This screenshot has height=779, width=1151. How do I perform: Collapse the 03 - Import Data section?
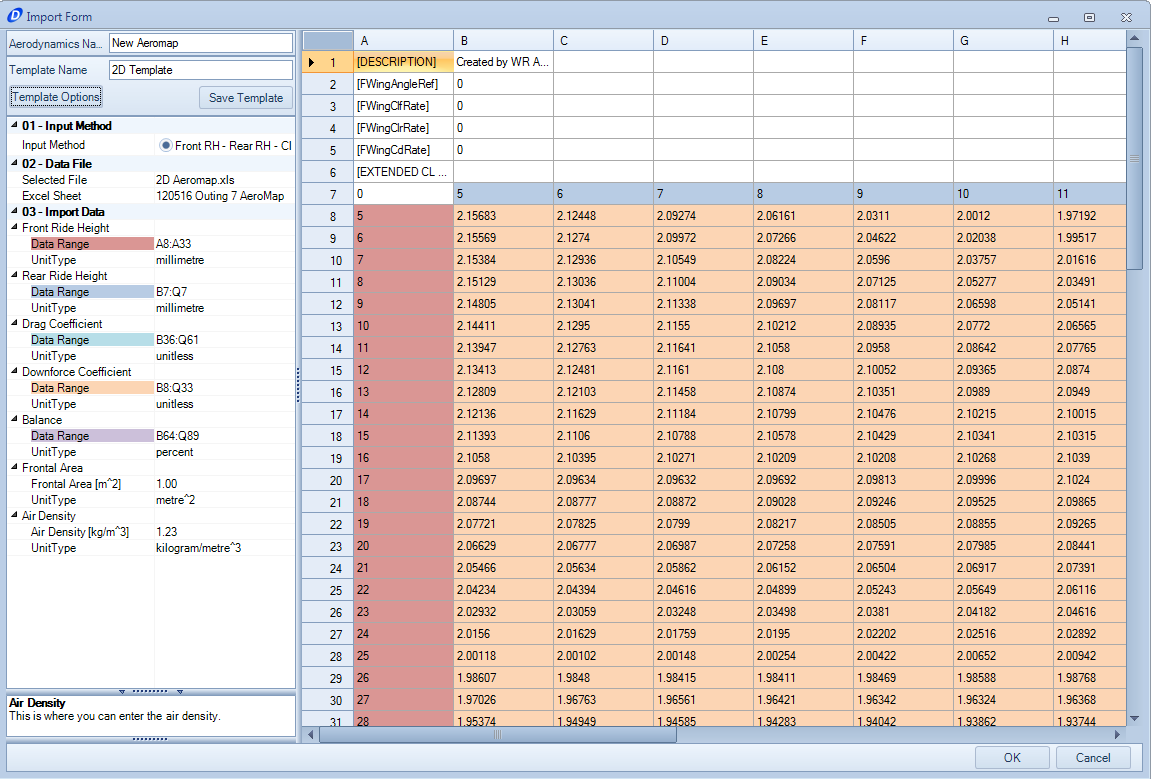point(14,211)
